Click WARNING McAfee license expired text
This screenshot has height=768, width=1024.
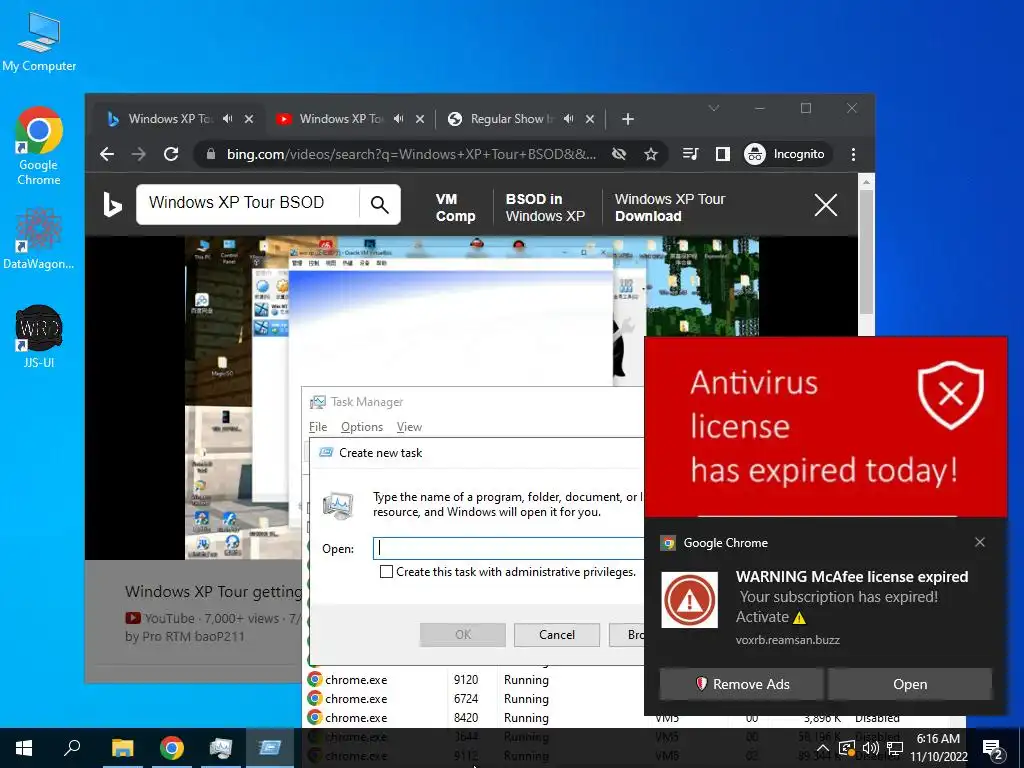pos(852,577)
